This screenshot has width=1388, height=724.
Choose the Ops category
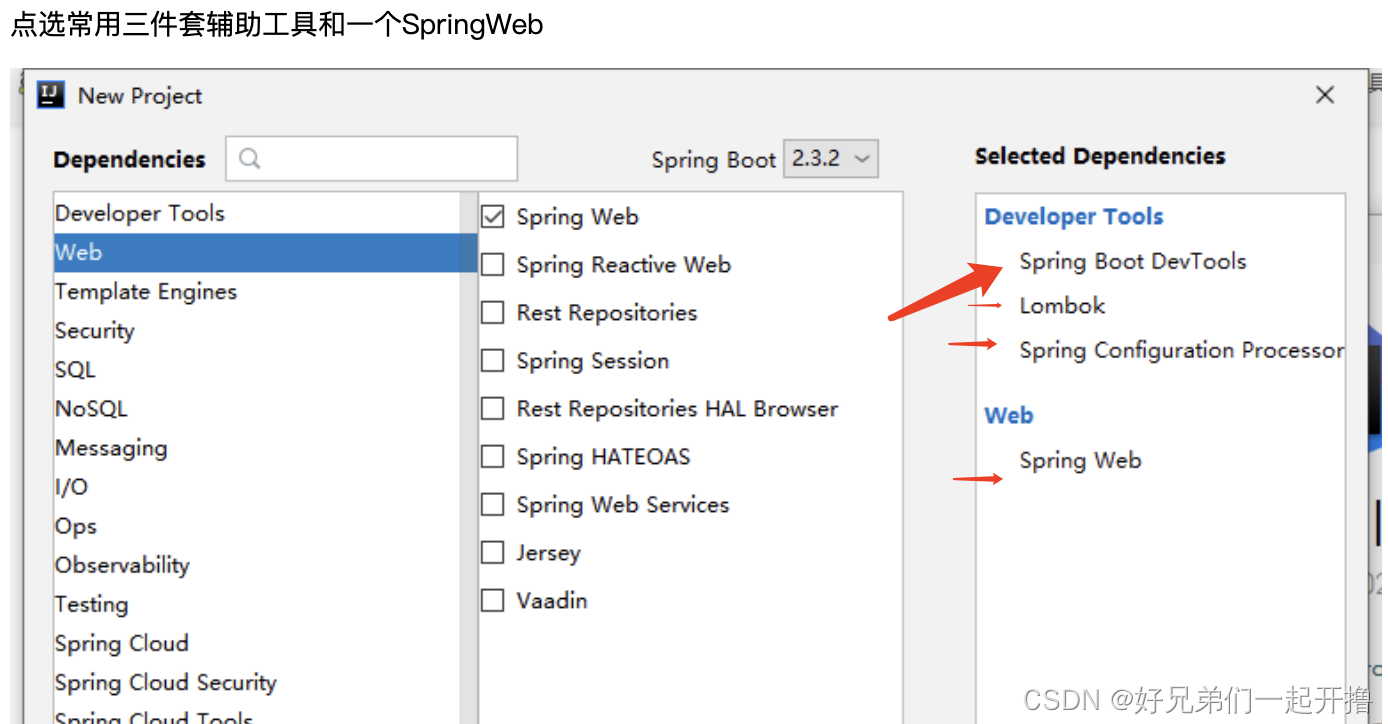[257, 525]
